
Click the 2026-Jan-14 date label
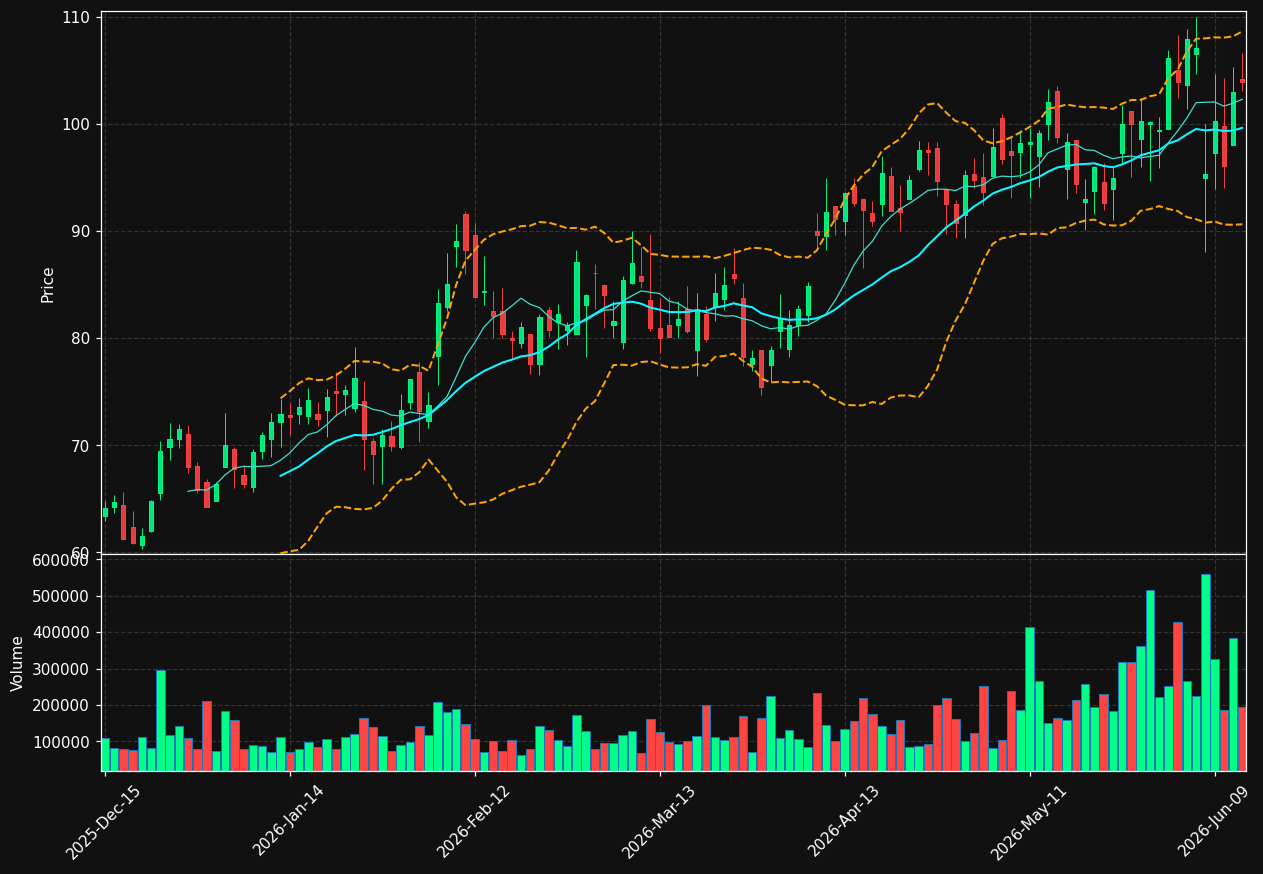(289, 822)
